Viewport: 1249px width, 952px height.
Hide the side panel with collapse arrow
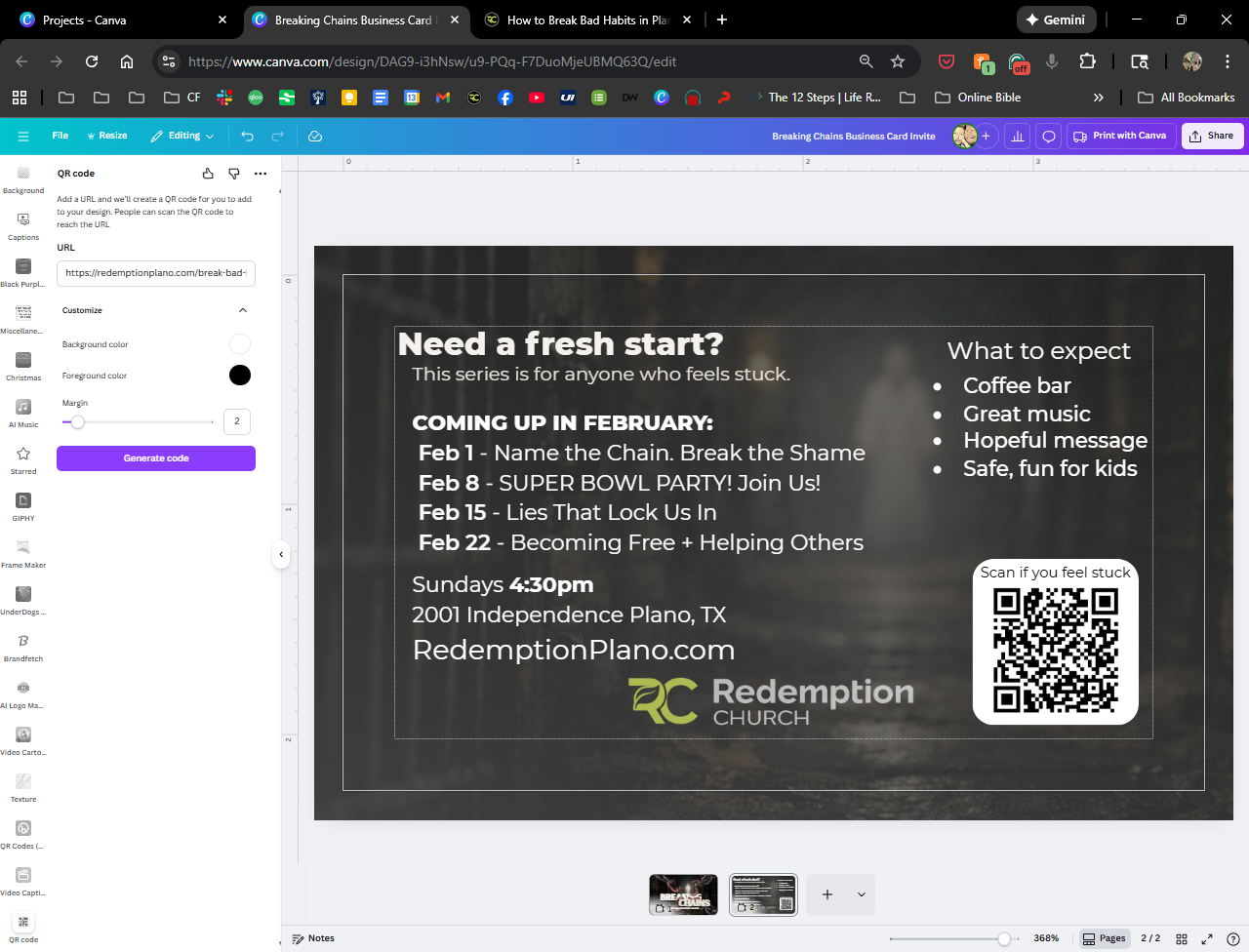tap(281, 555)
